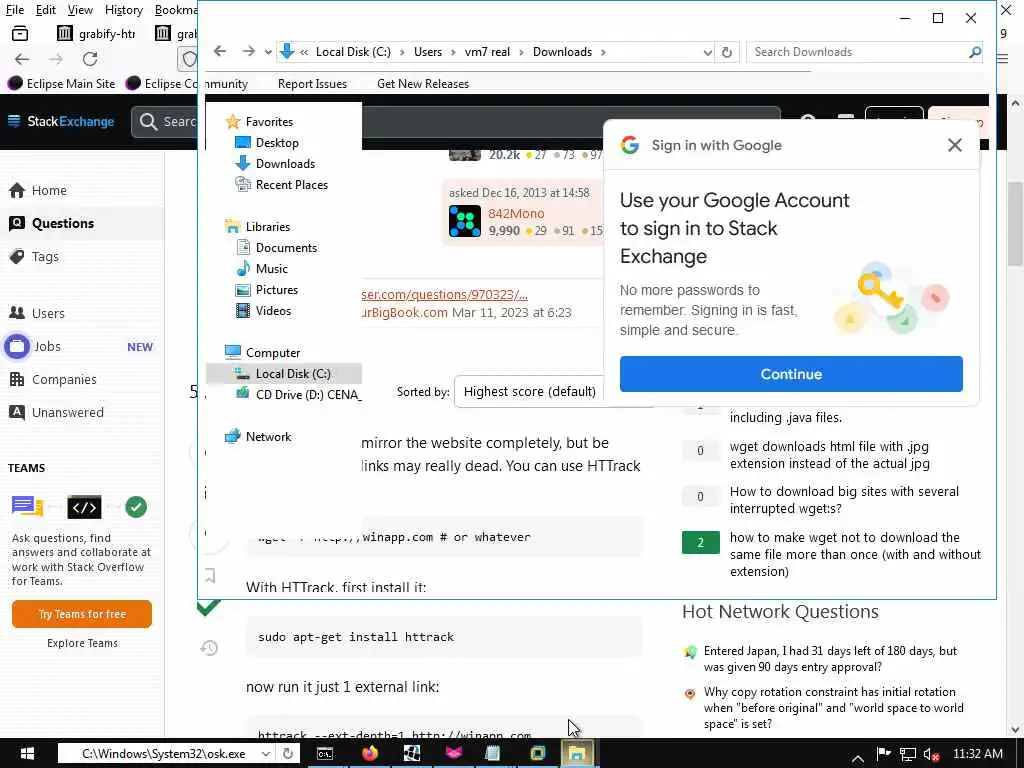Click Try Teams for free button

point(82,614)
